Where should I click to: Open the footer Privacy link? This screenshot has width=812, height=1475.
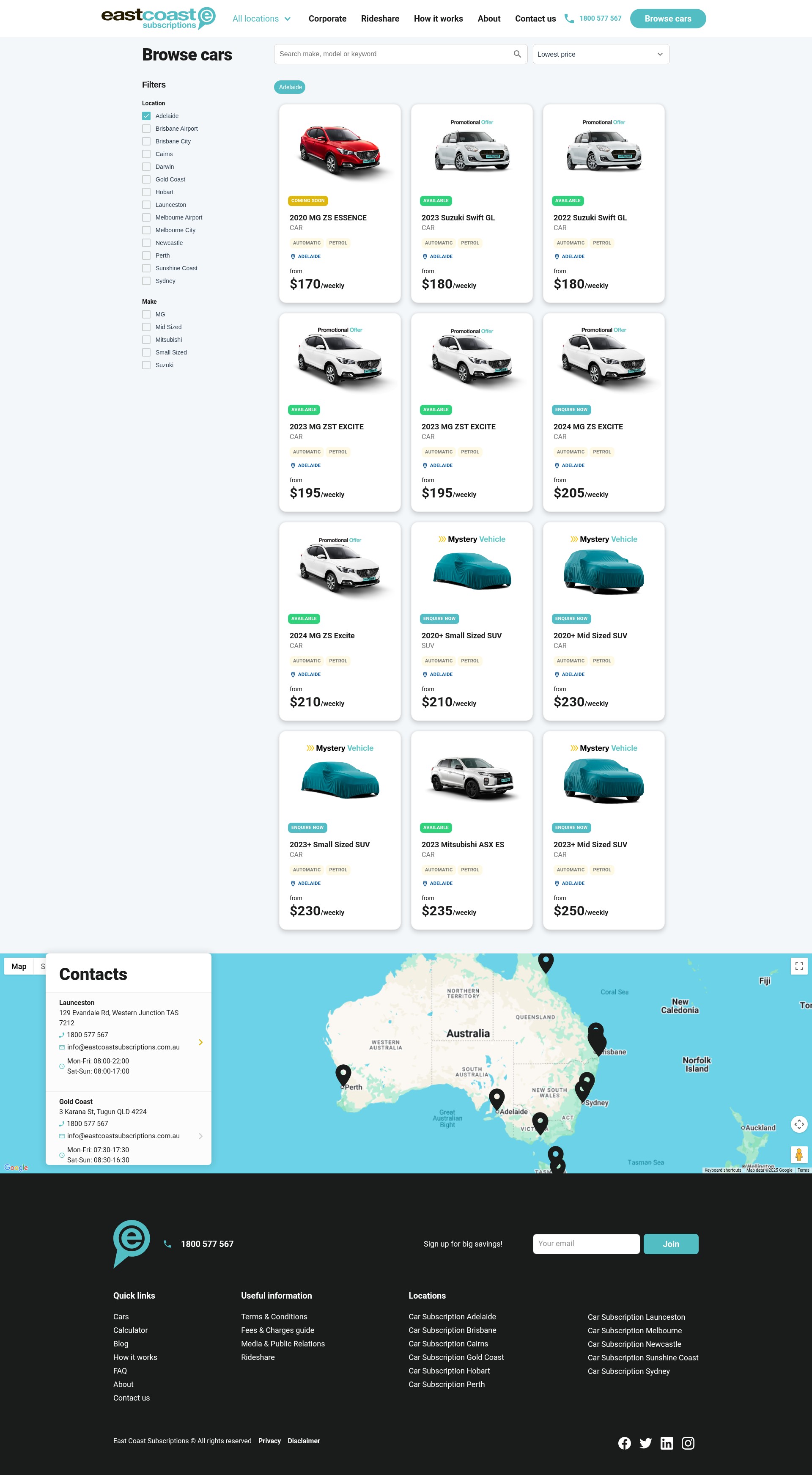click(x=269, y=1441)
